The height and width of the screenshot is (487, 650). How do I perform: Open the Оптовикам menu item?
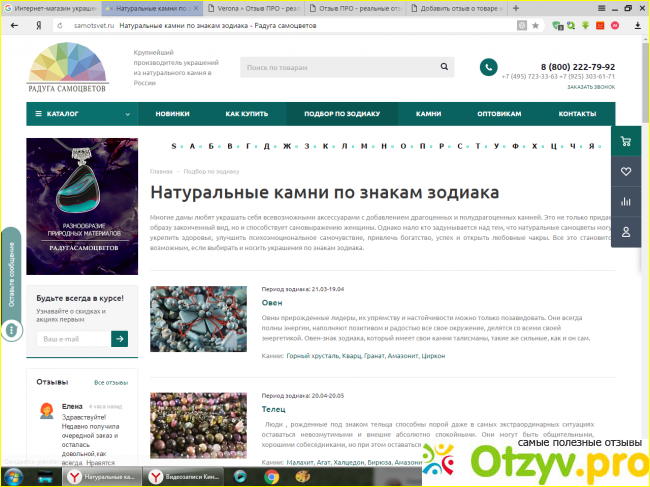tap(499, 114)
